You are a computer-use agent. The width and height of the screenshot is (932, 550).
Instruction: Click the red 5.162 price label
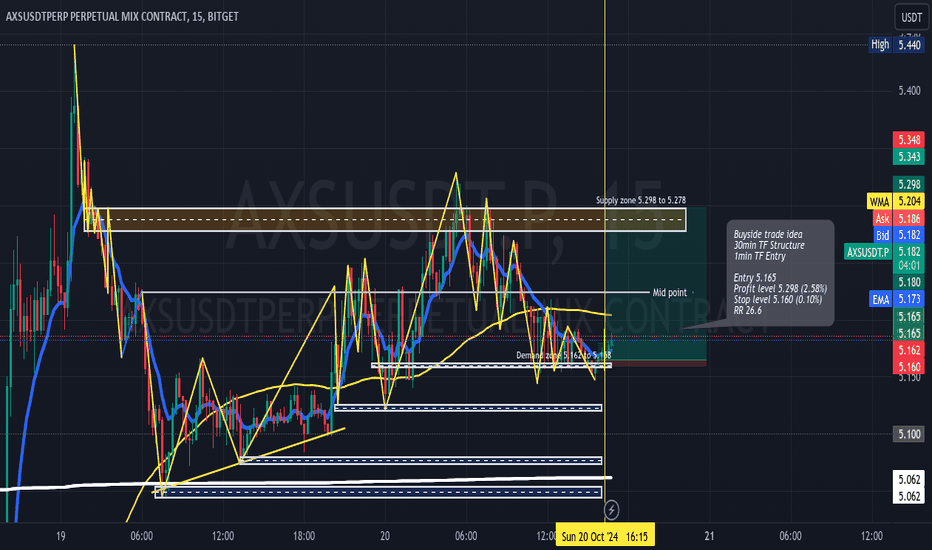coord(909,350)
